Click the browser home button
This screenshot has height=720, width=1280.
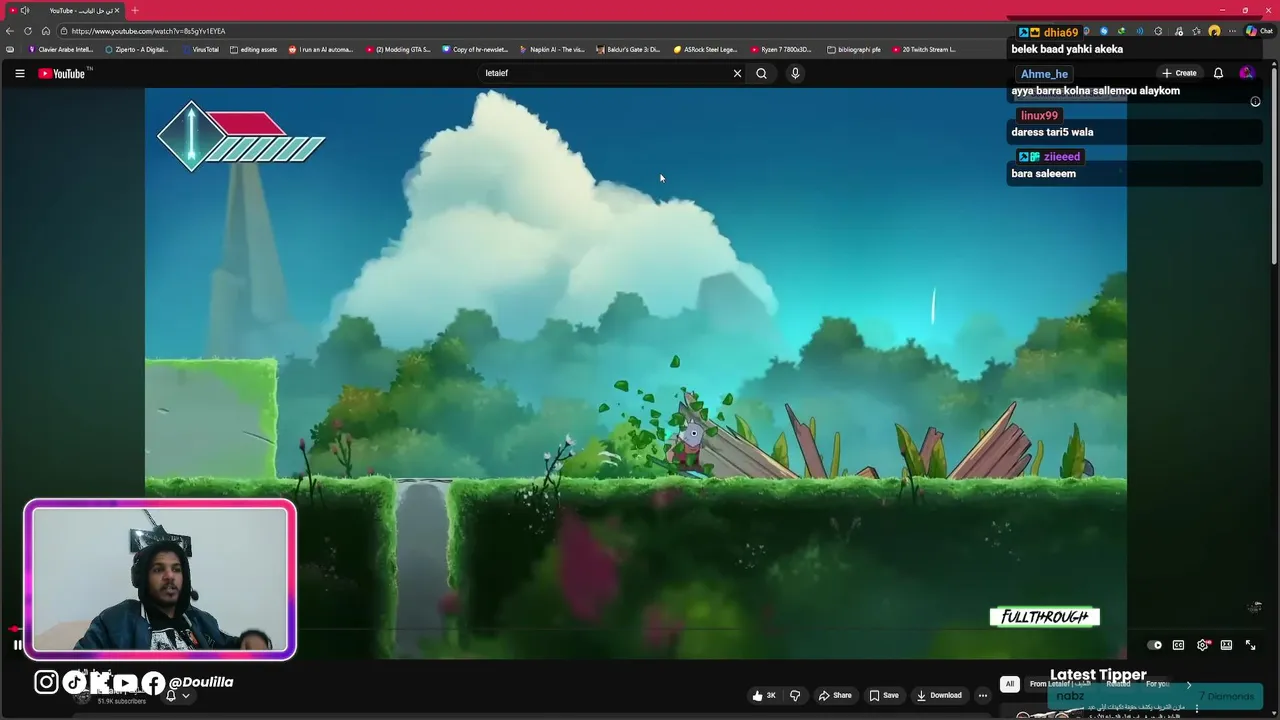(x=45, y=31)
